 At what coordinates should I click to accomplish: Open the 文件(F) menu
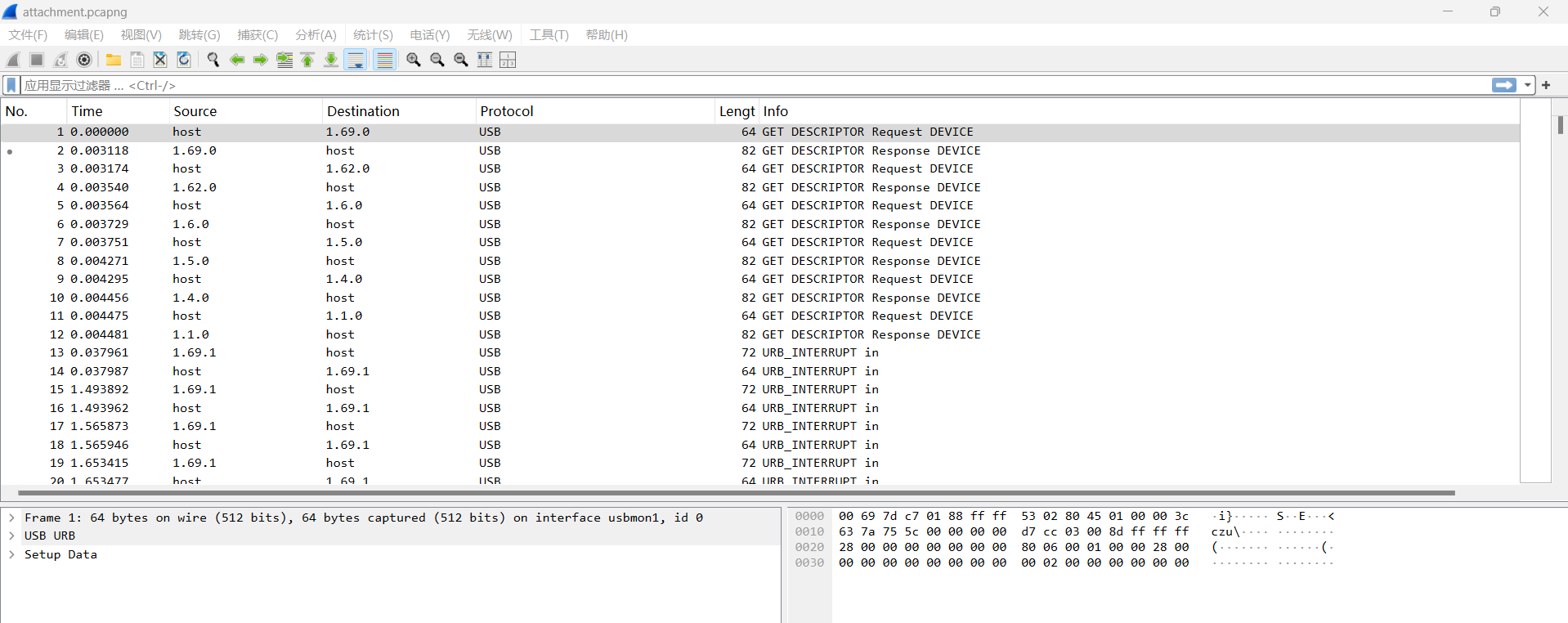click(x=28, y=35)
